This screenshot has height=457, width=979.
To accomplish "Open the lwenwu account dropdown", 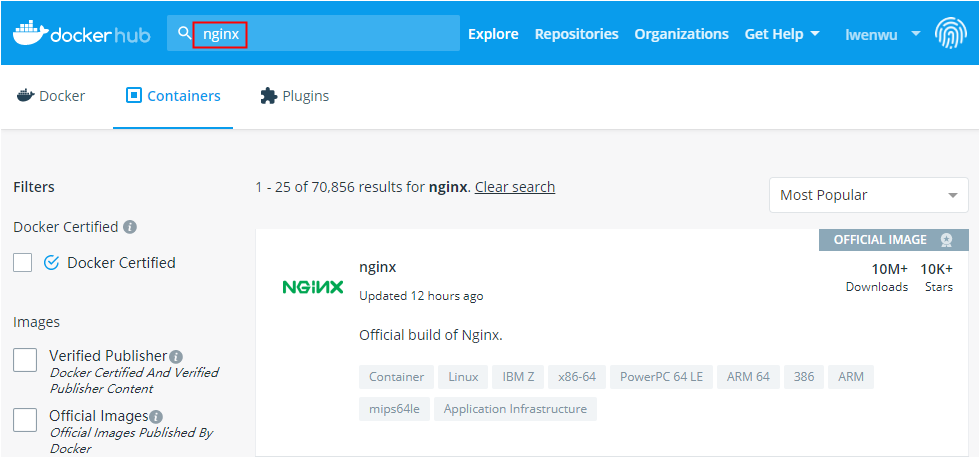I will (882, 34).
